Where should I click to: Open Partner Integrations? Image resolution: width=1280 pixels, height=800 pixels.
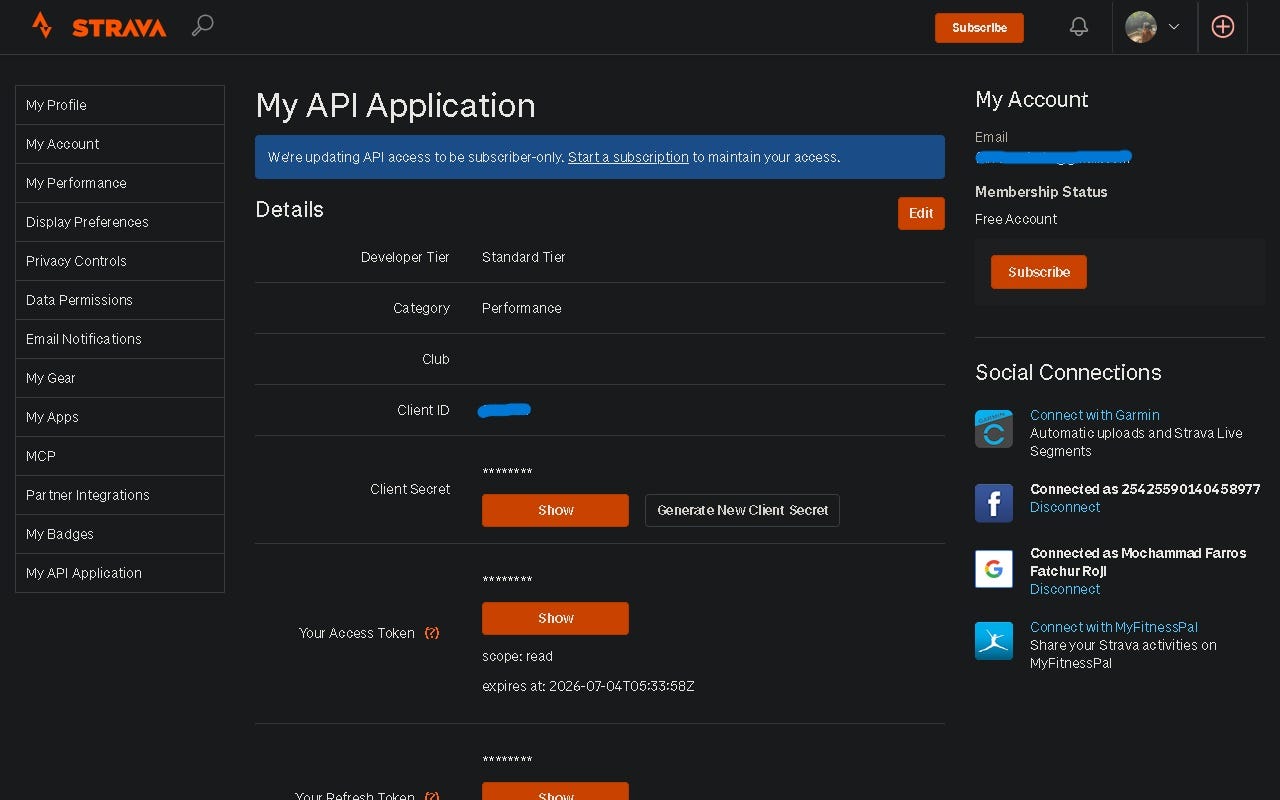pos(120,495)
